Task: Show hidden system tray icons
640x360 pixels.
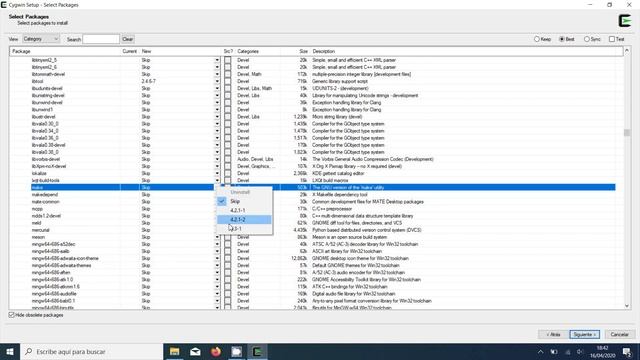Action: [x=540, y=352]
